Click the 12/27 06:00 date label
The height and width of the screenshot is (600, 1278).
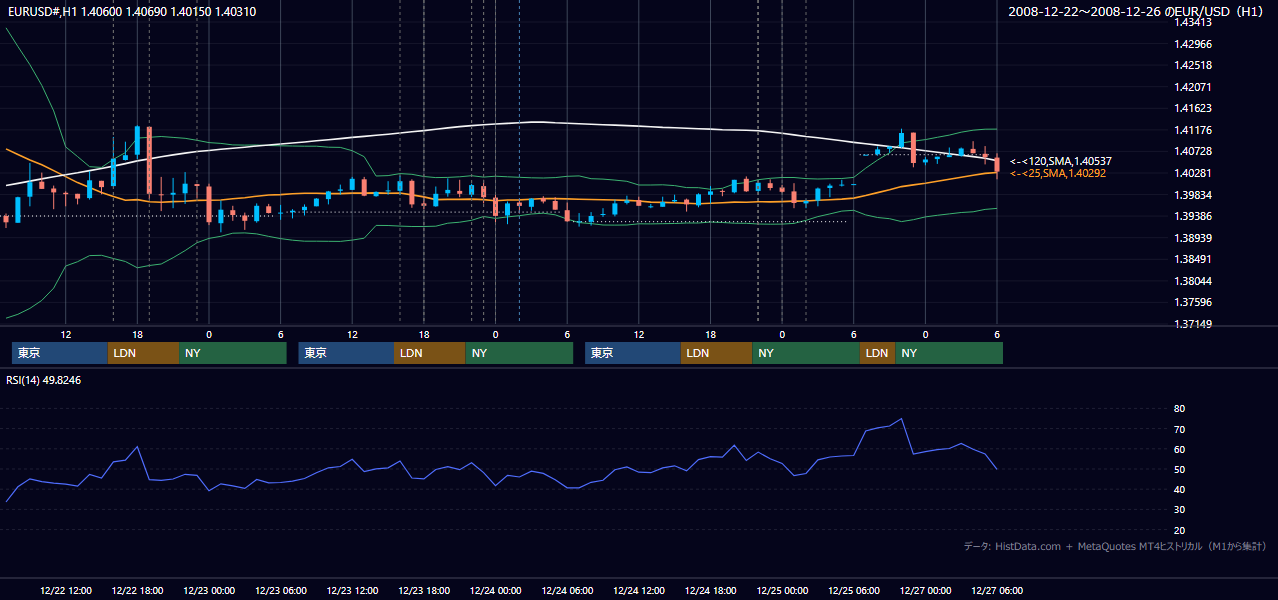(997, 591)
